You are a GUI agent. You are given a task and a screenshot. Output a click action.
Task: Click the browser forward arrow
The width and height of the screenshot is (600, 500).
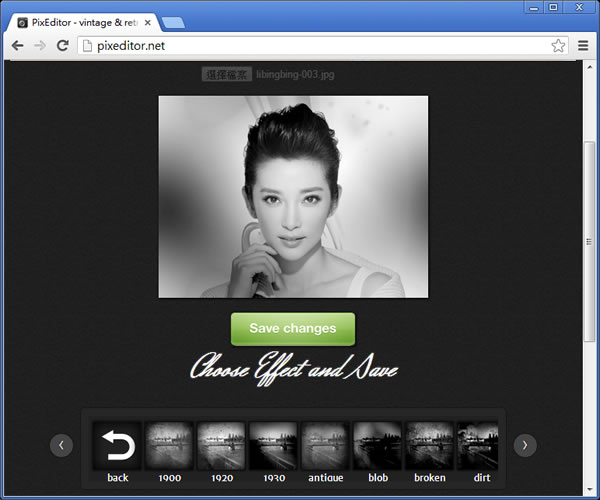tap(40, 45)
